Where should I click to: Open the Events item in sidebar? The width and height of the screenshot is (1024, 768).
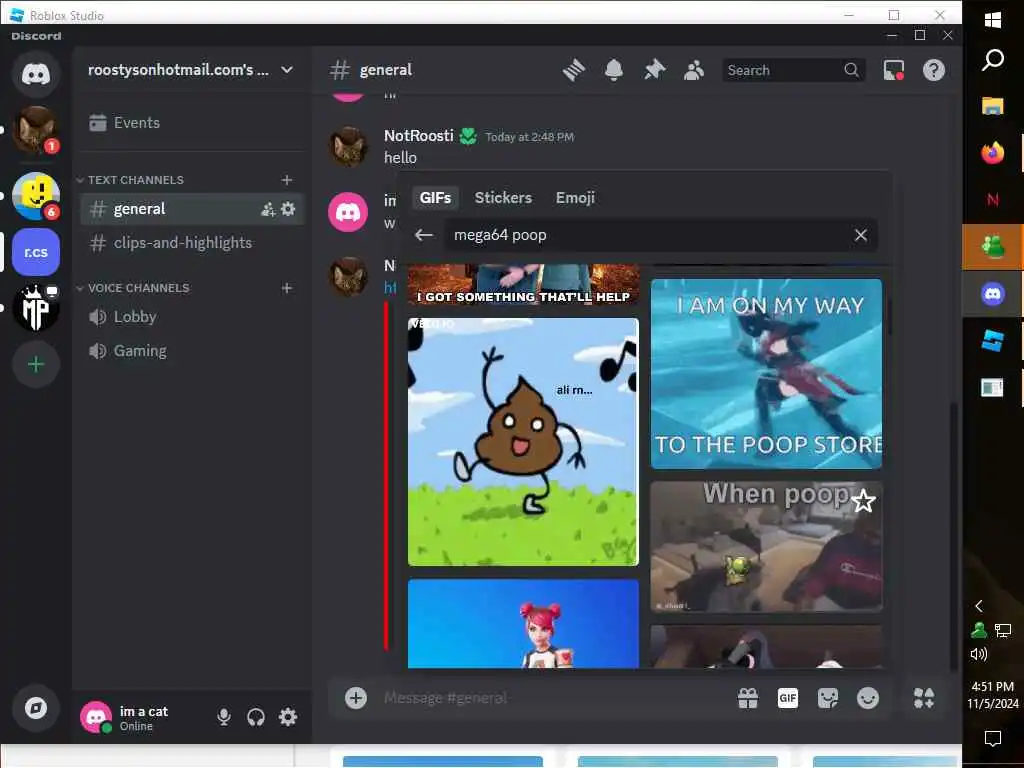tap(191, 123)
